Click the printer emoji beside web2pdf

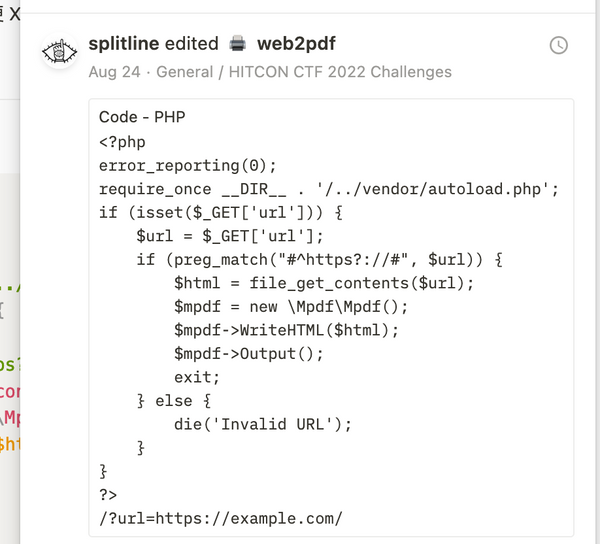point(237,43)
